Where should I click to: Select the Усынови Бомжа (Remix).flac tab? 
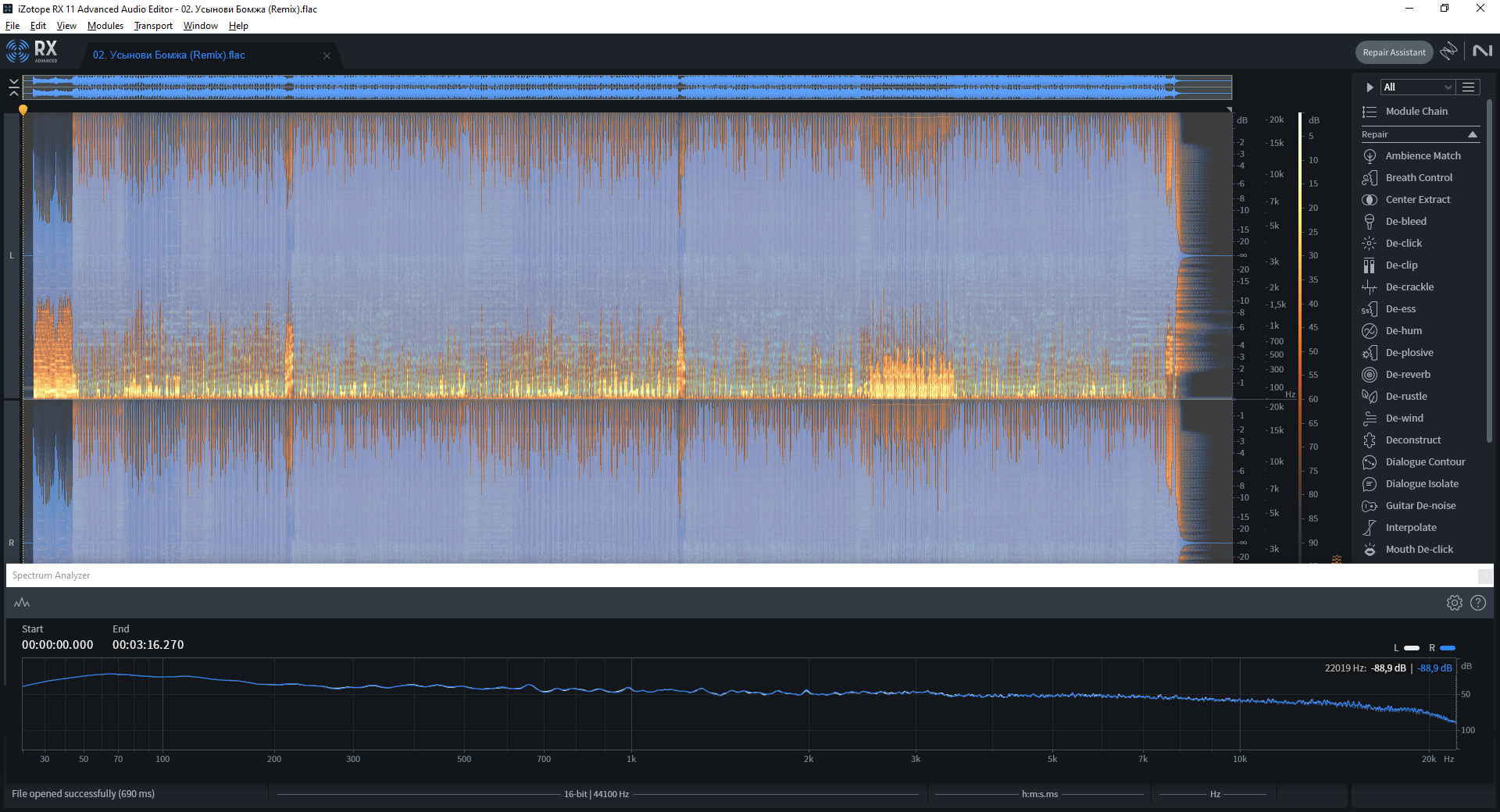coord(169,55)
